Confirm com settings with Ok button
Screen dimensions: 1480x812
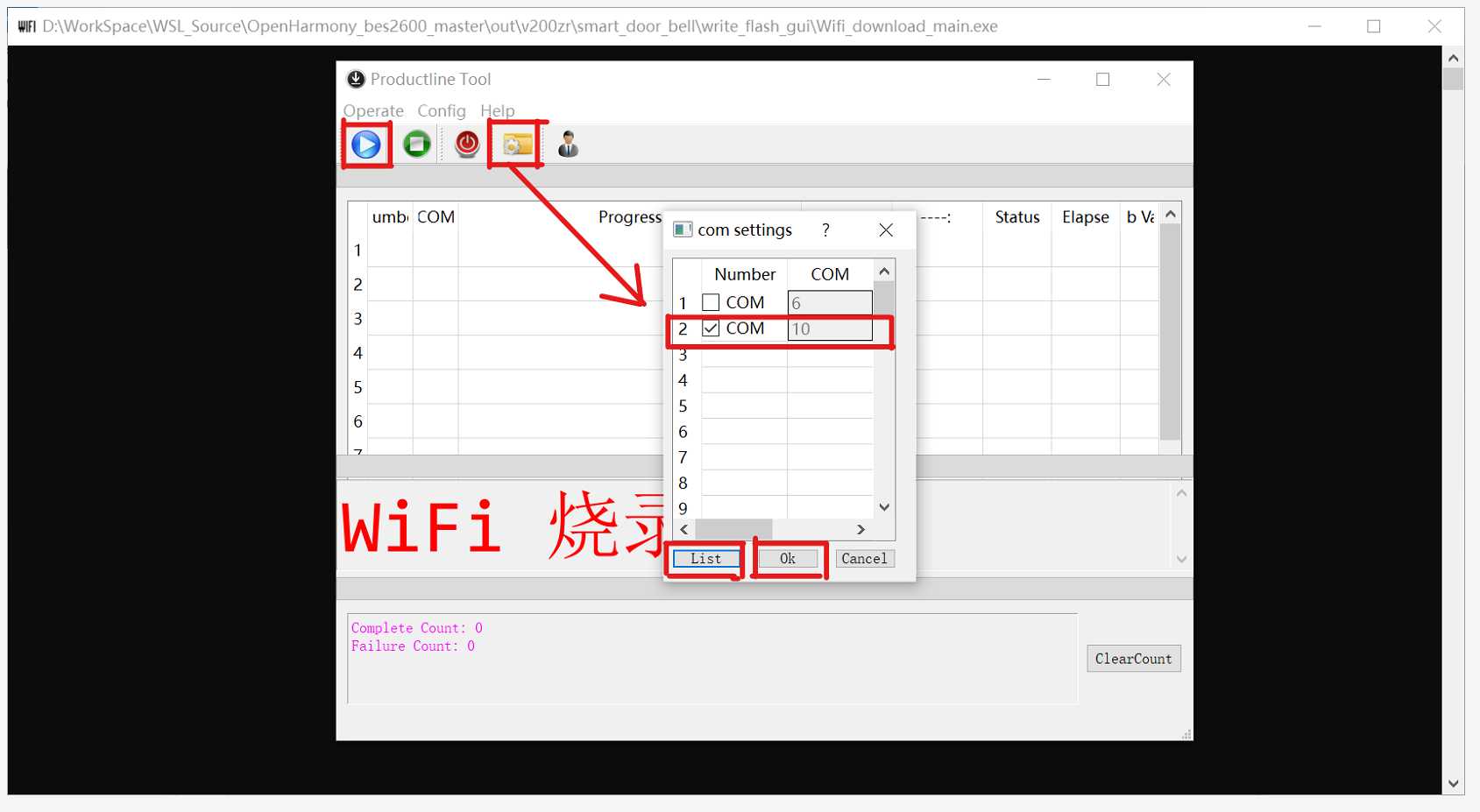pos(788,559)
